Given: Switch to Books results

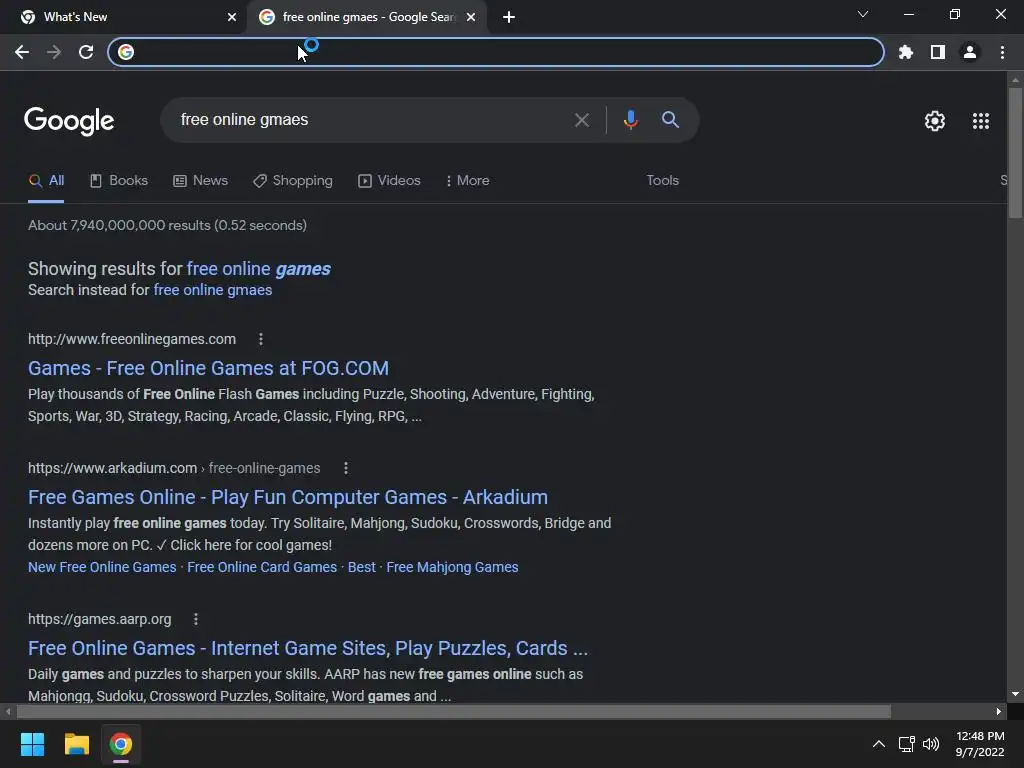Looking at the screenshot, I should [x=119, y=181].
